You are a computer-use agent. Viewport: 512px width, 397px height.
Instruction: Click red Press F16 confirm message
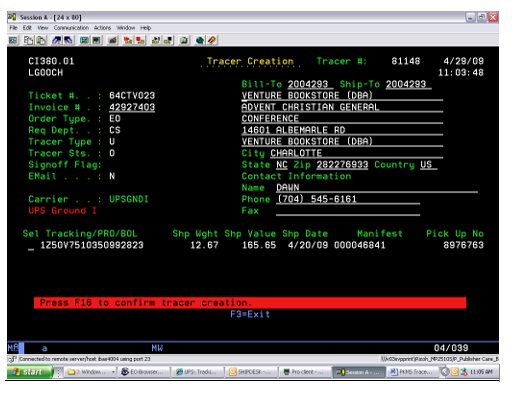pos(250,303)
